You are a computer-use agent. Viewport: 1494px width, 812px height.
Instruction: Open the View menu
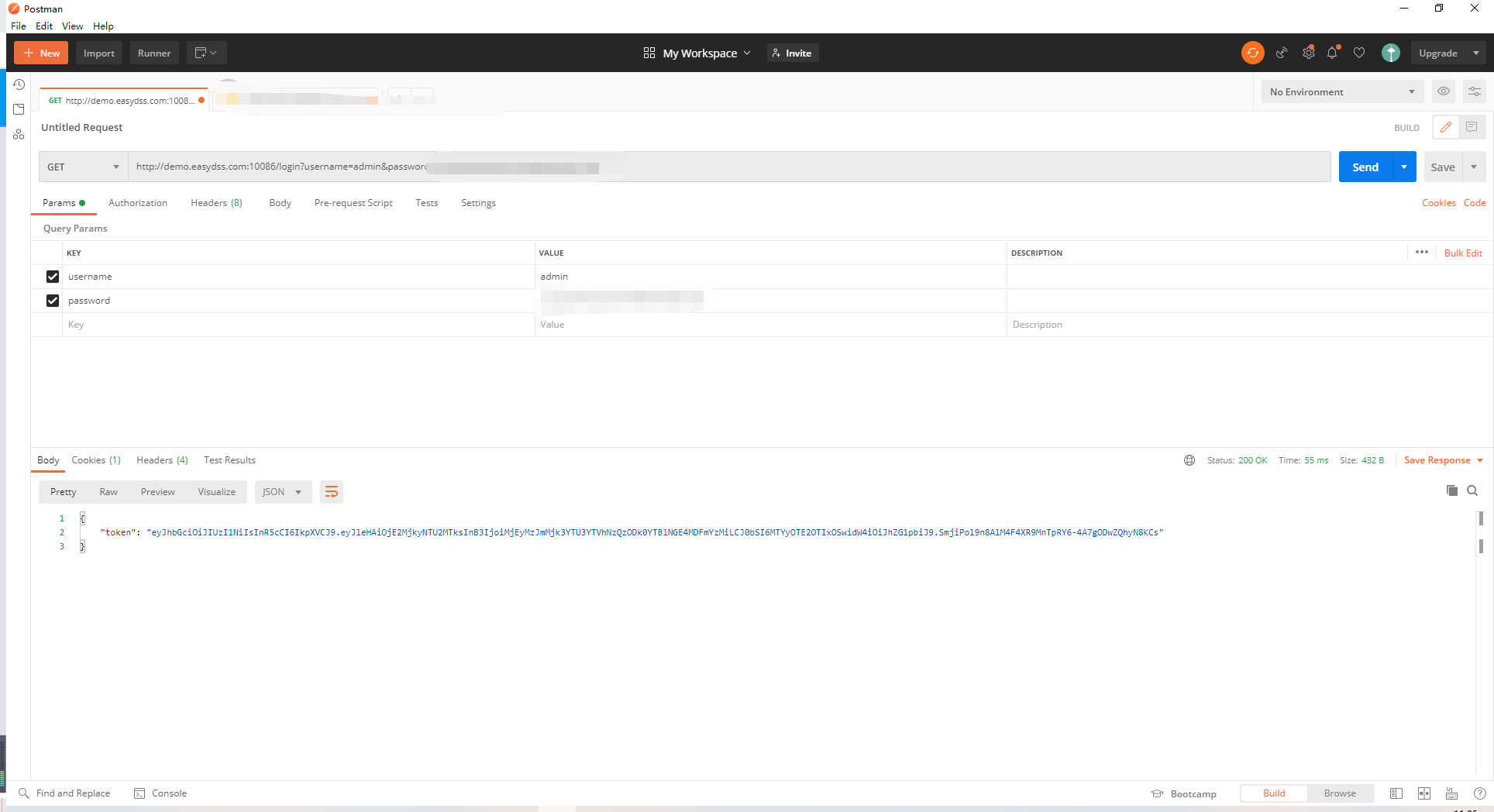pyautogui.click(x=73, y=26)
